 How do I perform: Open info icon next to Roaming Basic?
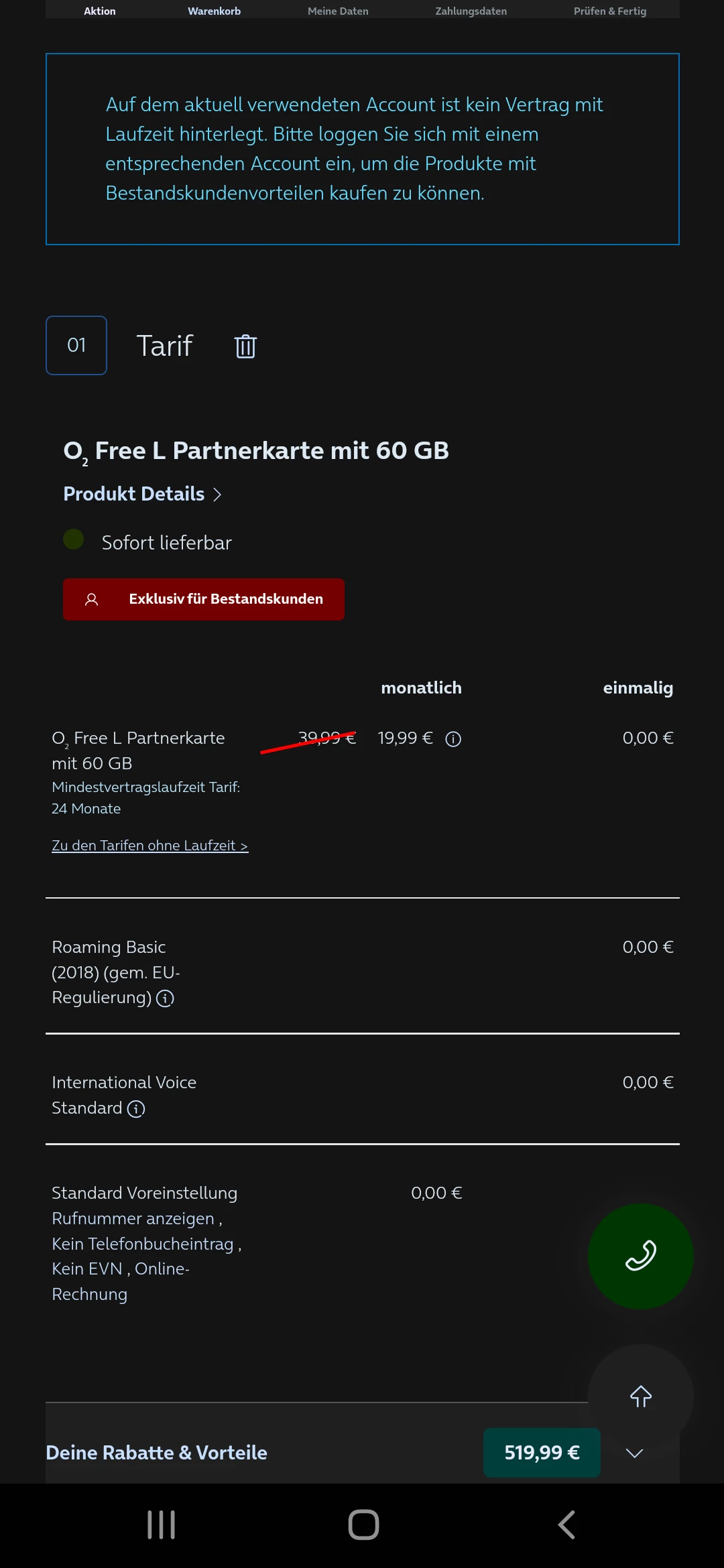(165, 998)
